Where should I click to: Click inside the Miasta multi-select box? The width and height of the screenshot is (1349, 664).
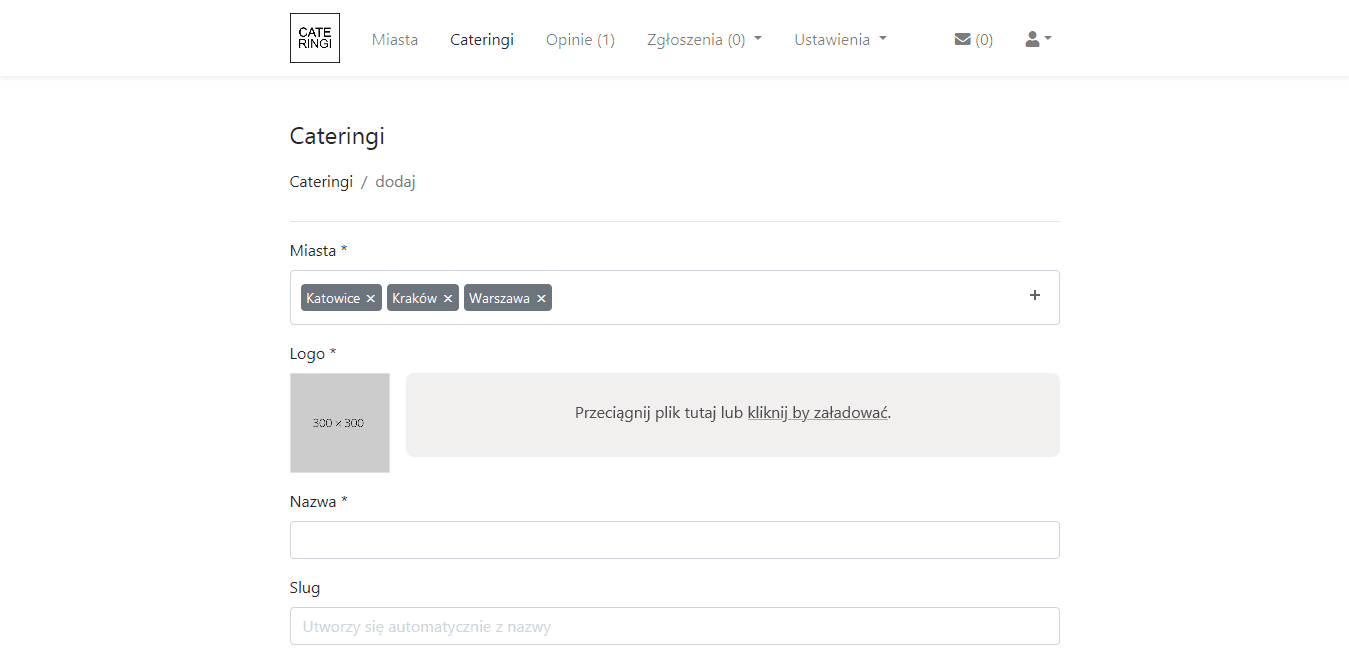pyautogui.click(x=780, y=298)
